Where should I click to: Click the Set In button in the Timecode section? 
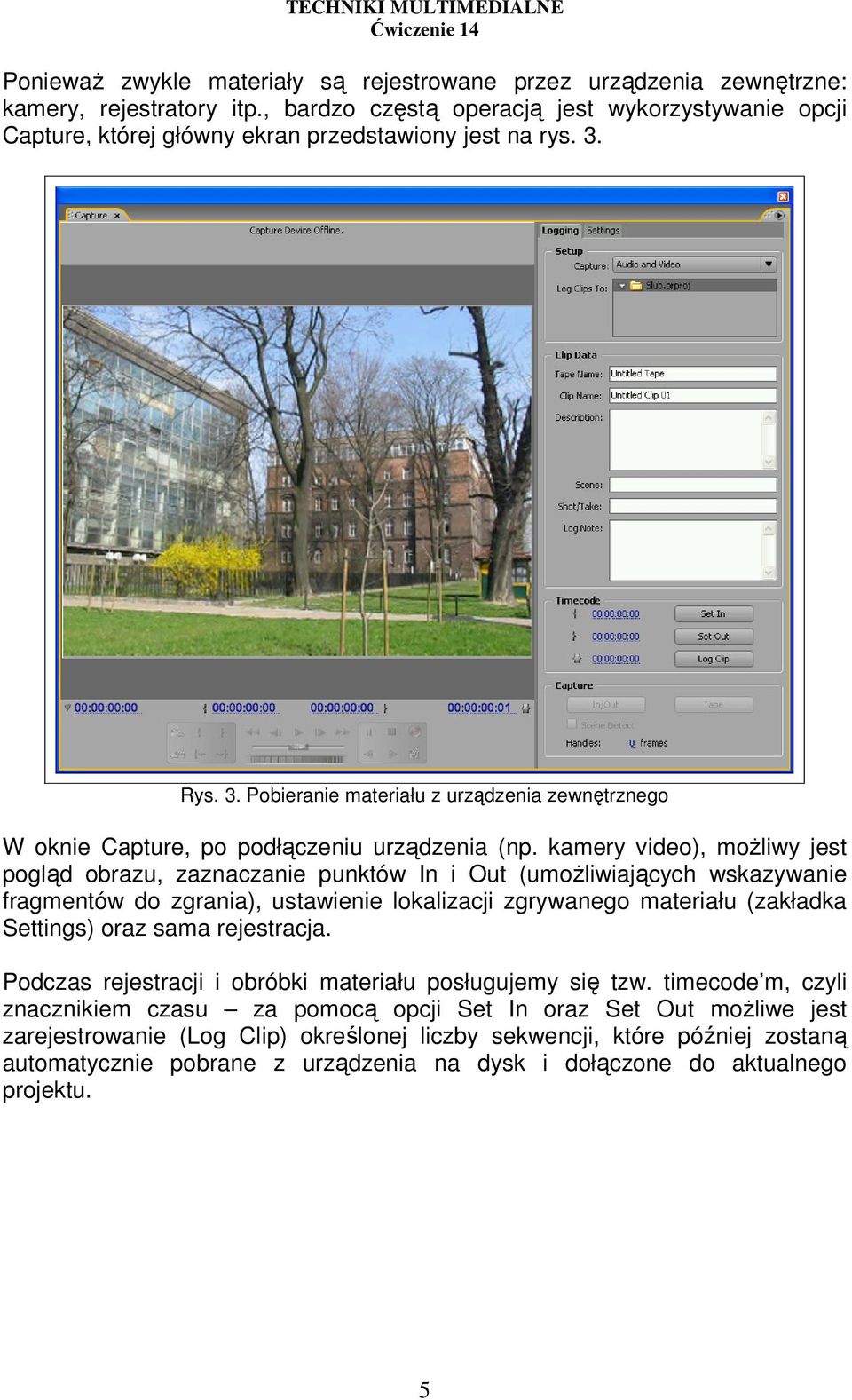coord(714,614)
